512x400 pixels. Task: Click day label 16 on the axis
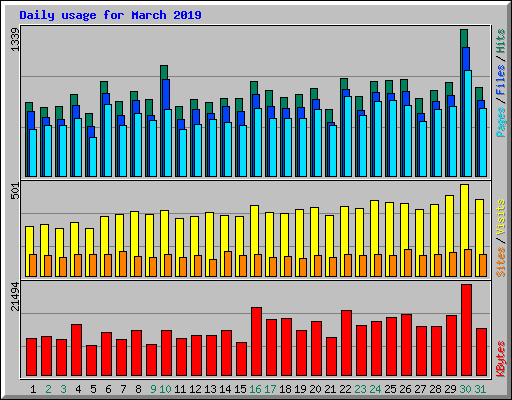255,389
